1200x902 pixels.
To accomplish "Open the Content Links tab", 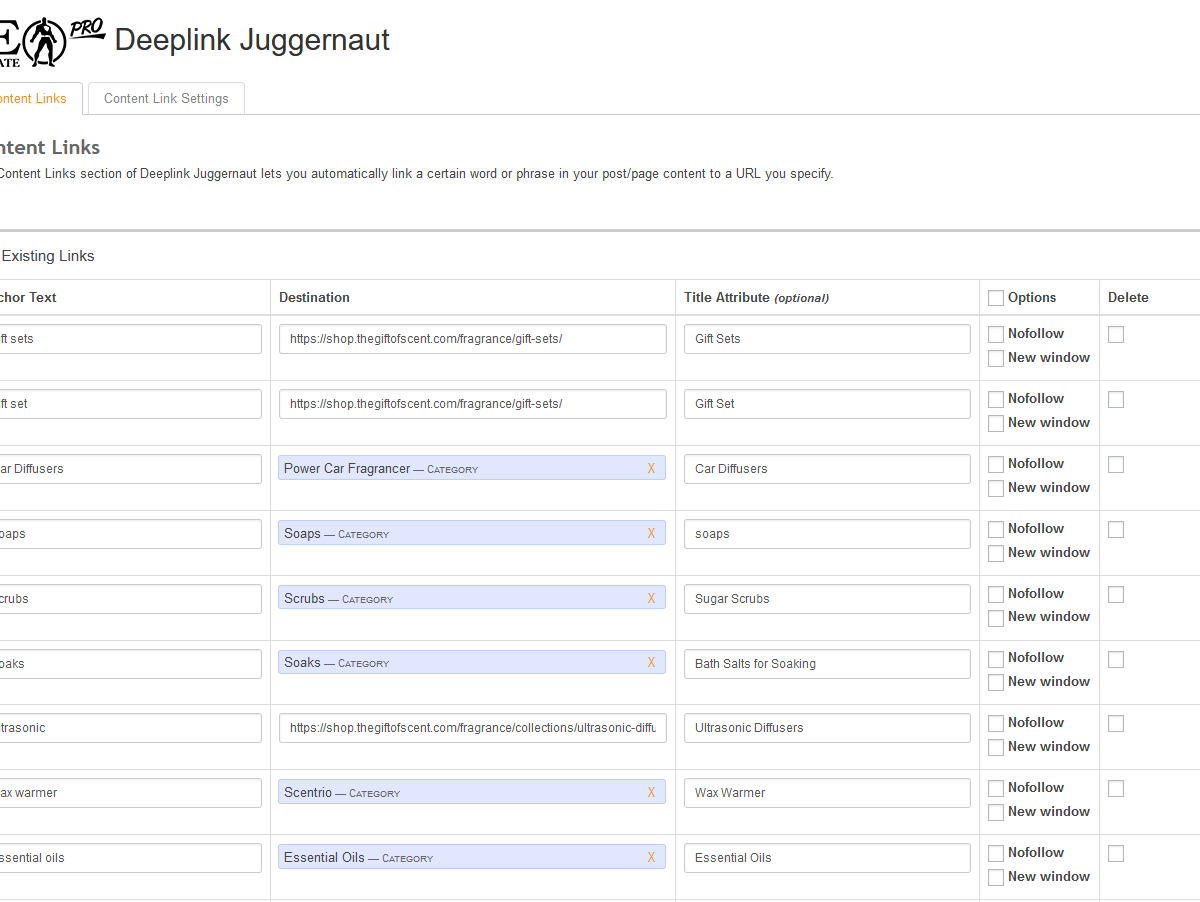I will tap(34, 98).
